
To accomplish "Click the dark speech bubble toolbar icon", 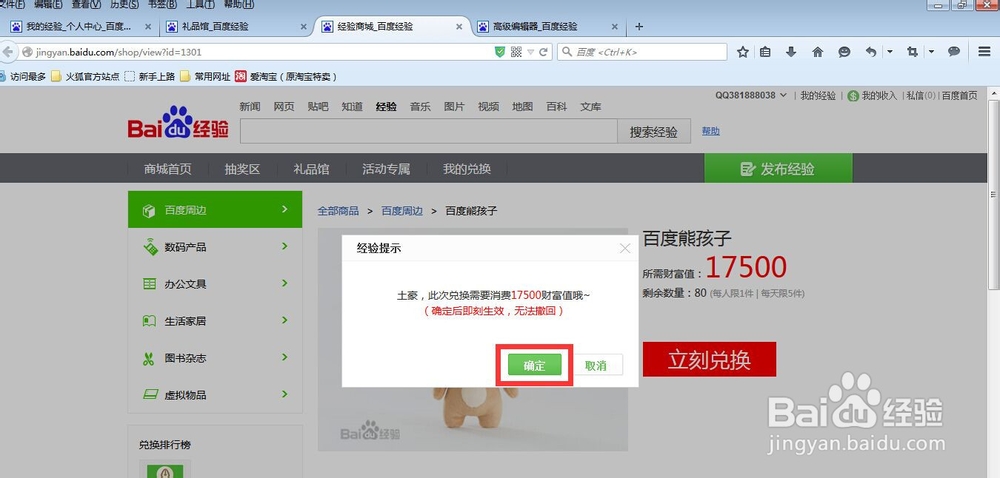I will tap(954, 52).
